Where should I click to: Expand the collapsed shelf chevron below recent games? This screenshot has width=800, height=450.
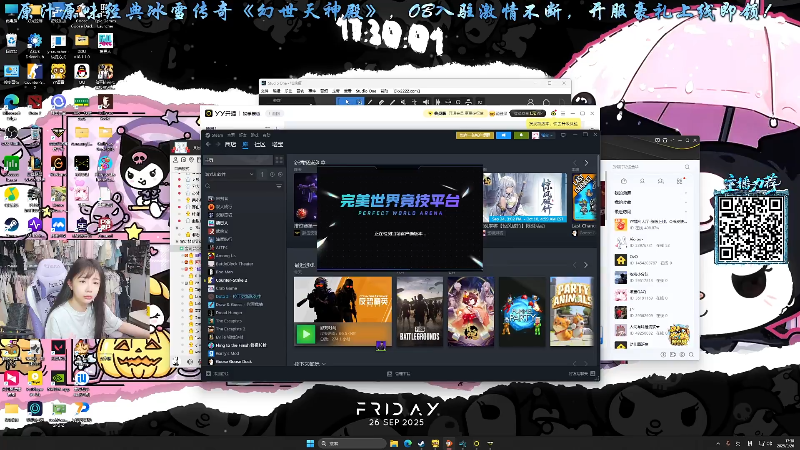323,364
